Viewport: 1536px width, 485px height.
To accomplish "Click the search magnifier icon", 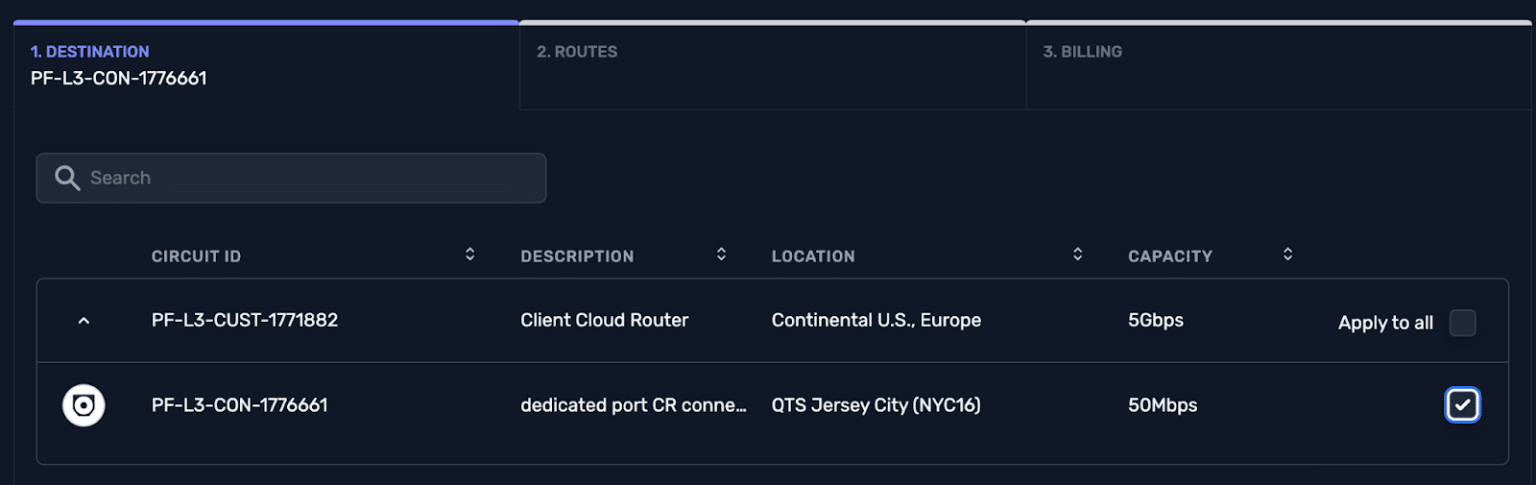I will tap(67, 178).
